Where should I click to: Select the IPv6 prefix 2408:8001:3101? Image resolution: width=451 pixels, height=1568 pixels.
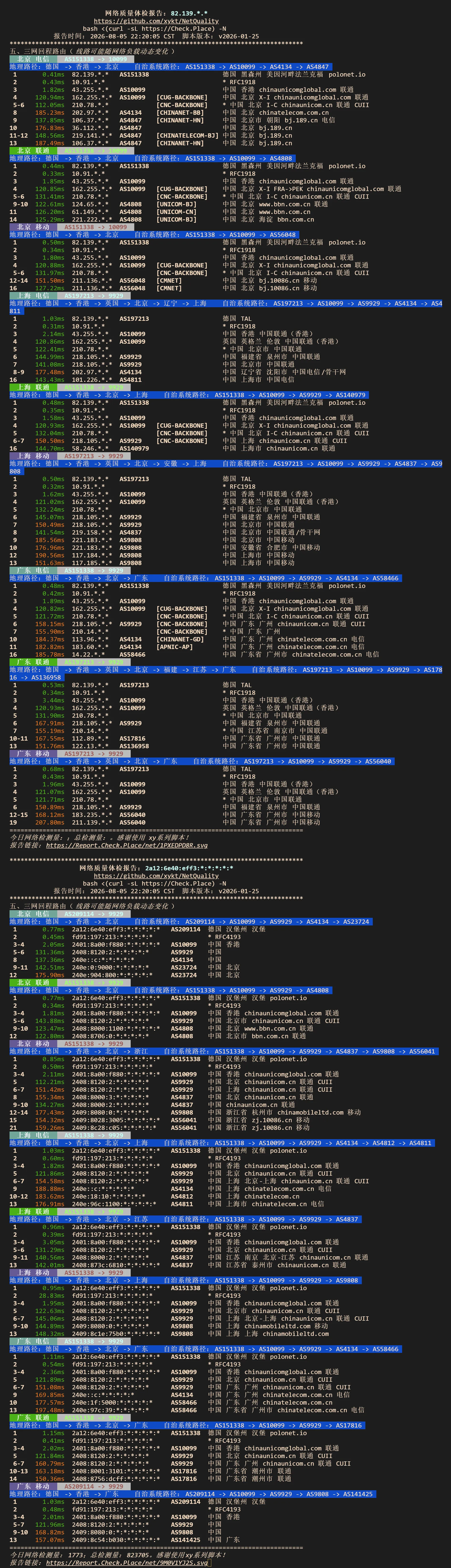coord(97,1471)
